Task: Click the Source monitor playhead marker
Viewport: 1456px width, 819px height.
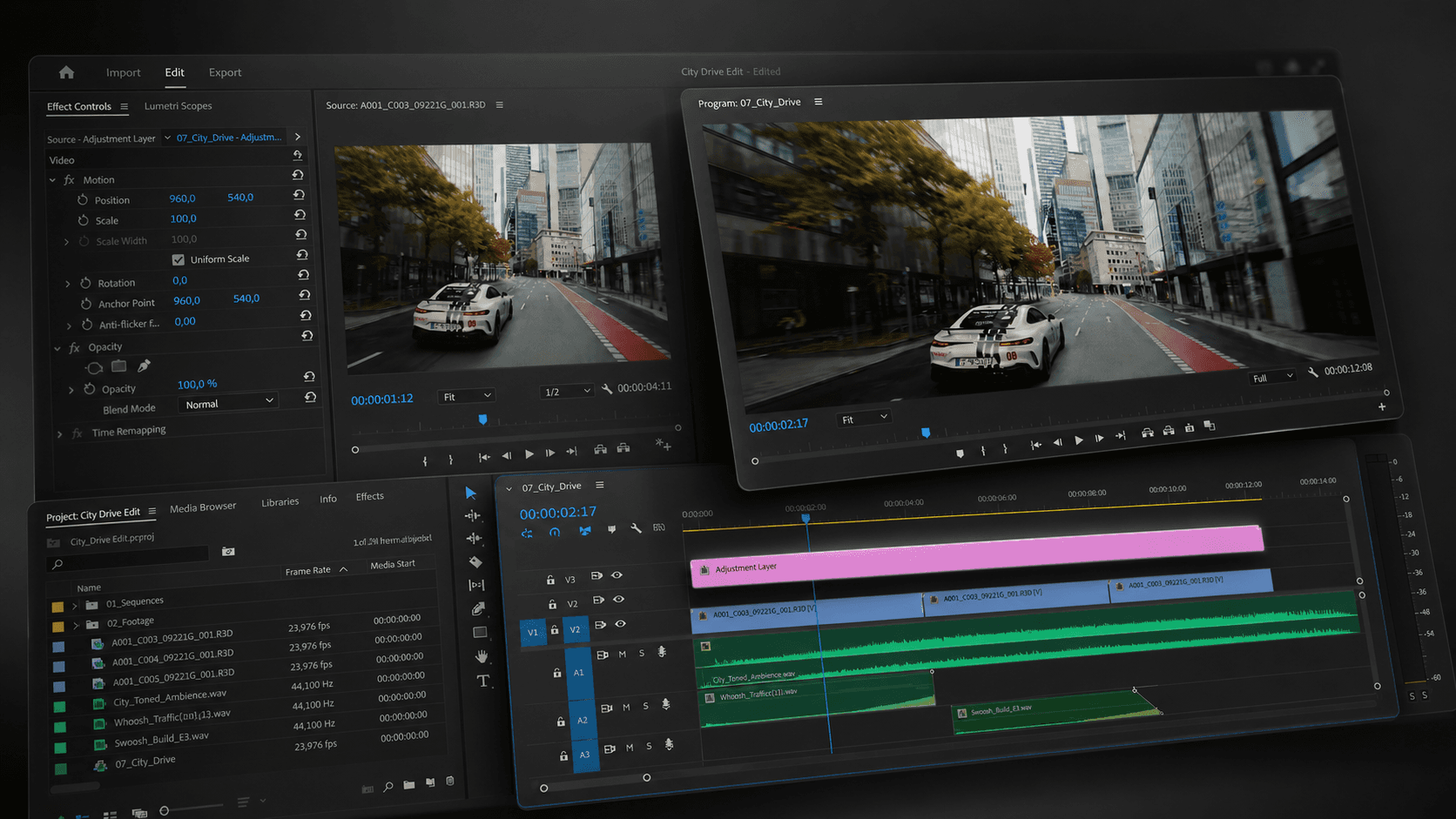Action: tap(483, 420)
